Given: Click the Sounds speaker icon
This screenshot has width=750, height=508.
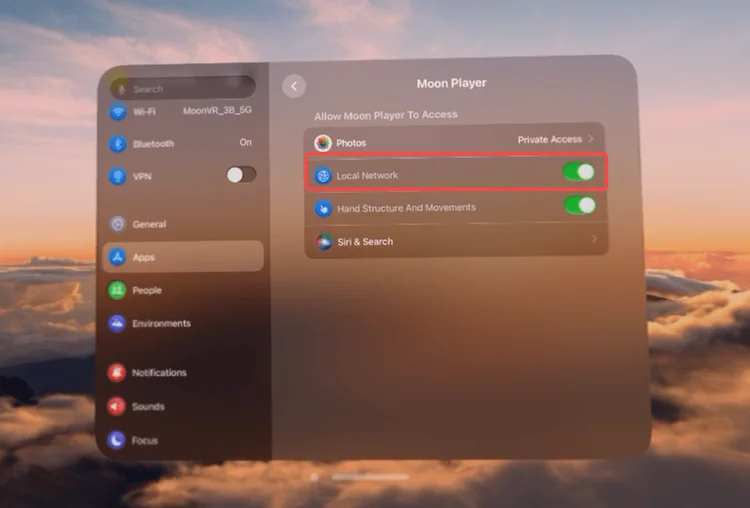Looking at the screenshot, I should (117, 406).
